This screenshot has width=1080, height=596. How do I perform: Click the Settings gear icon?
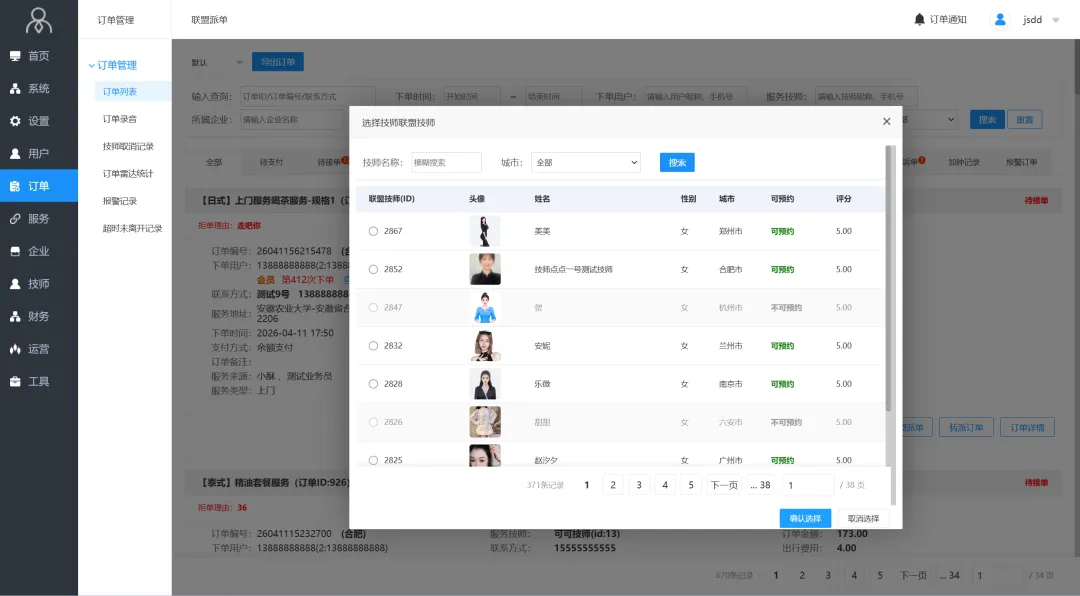click(15, 121)
